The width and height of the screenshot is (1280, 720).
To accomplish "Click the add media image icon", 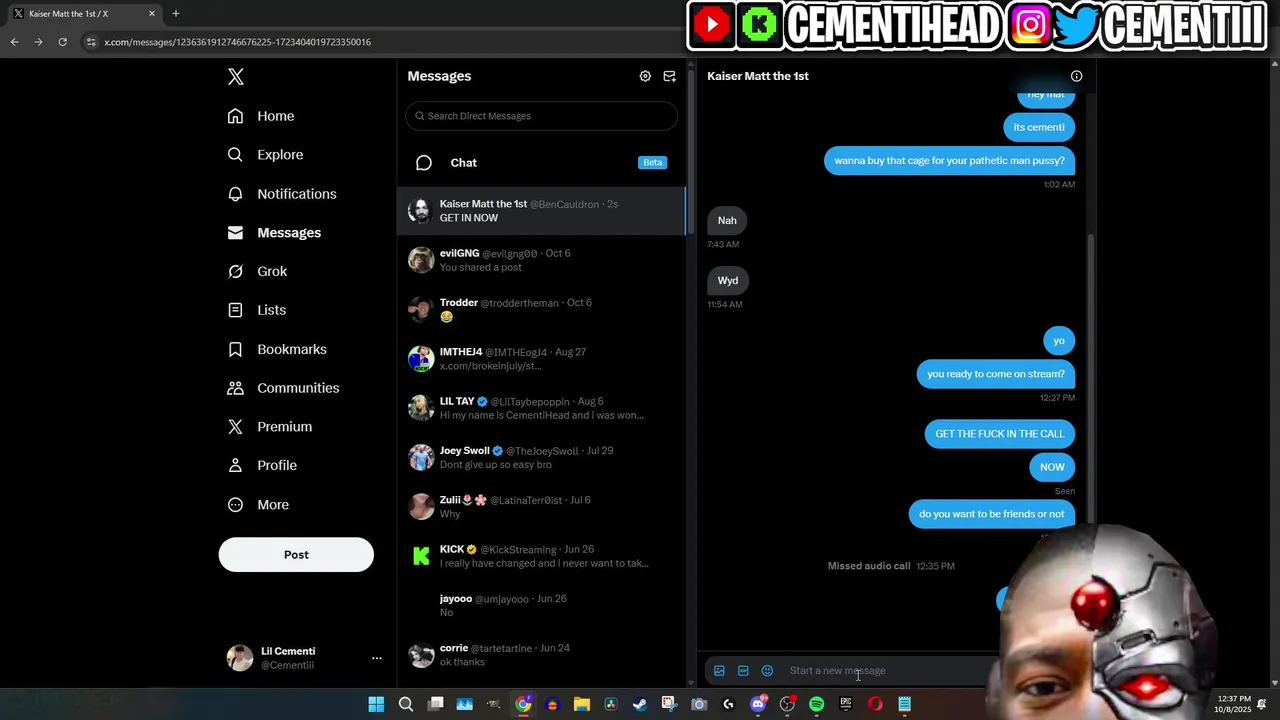I will [719, 671].
